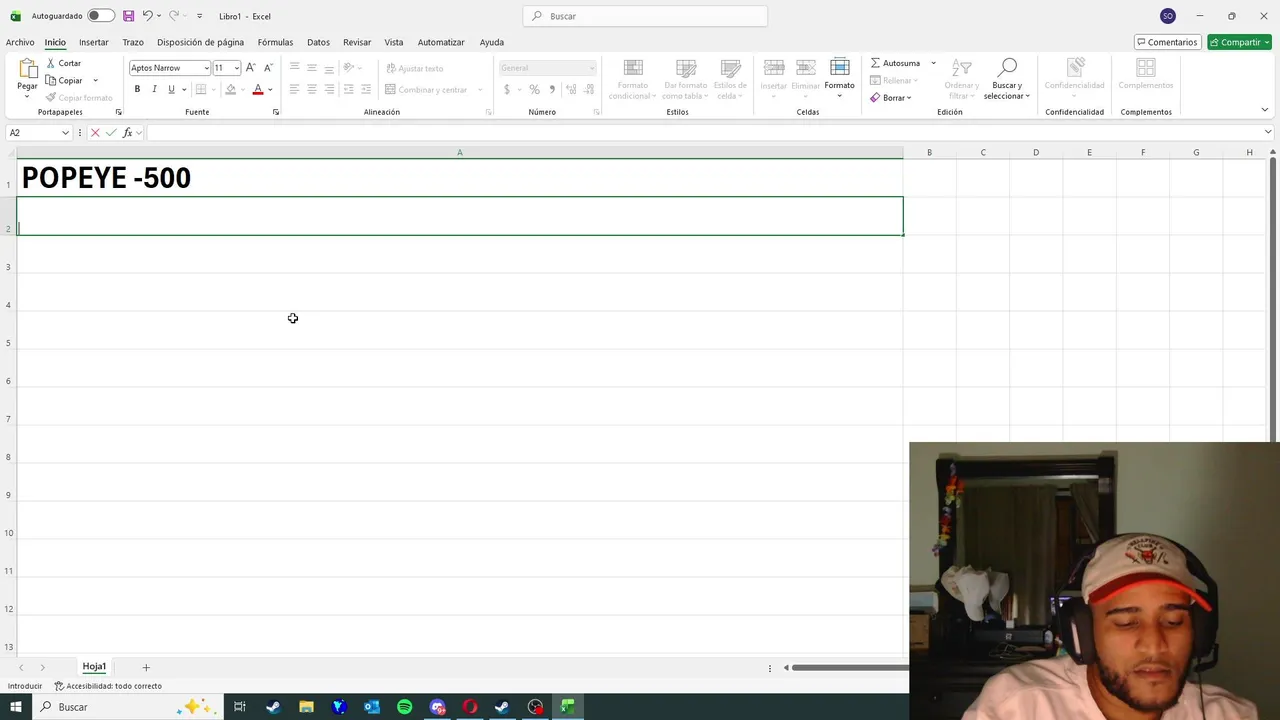Screen dimensions: 1280x720
Task: Click Ordenar y filtrar icon
Action: click(961, 68)
